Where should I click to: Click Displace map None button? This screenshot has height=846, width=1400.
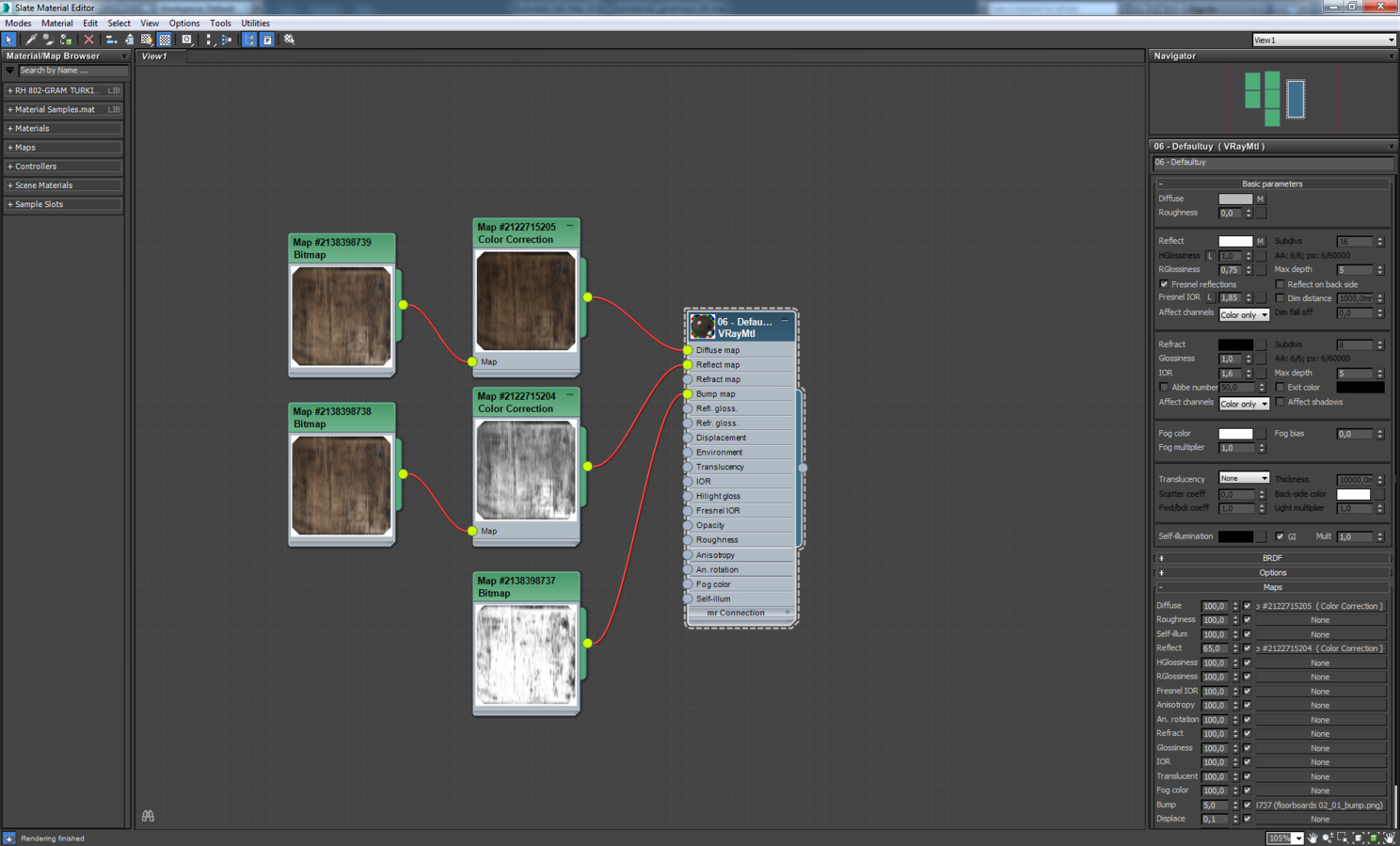(1320, 820)
